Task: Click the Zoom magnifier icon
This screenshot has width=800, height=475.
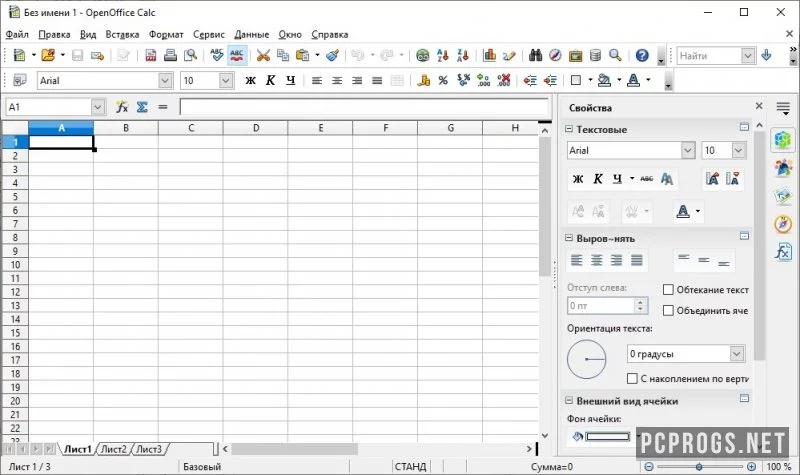Action: pos(615,55)
